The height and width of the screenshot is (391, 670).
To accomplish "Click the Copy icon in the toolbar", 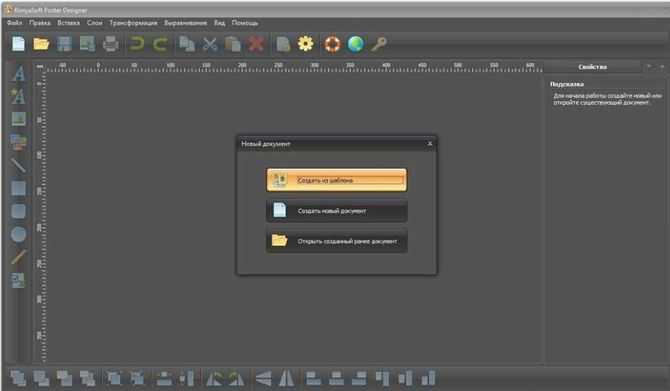I will click(187, 44).
